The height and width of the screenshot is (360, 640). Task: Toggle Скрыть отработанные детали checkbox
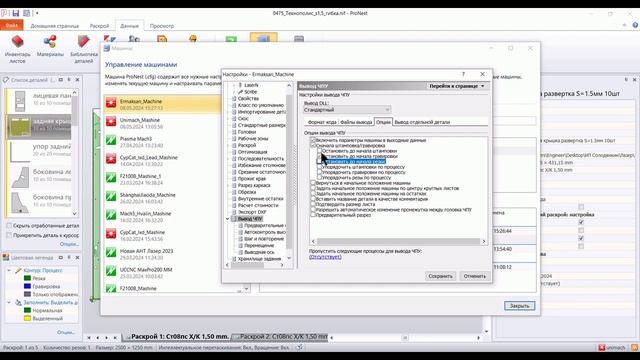(x=9, y=225)
